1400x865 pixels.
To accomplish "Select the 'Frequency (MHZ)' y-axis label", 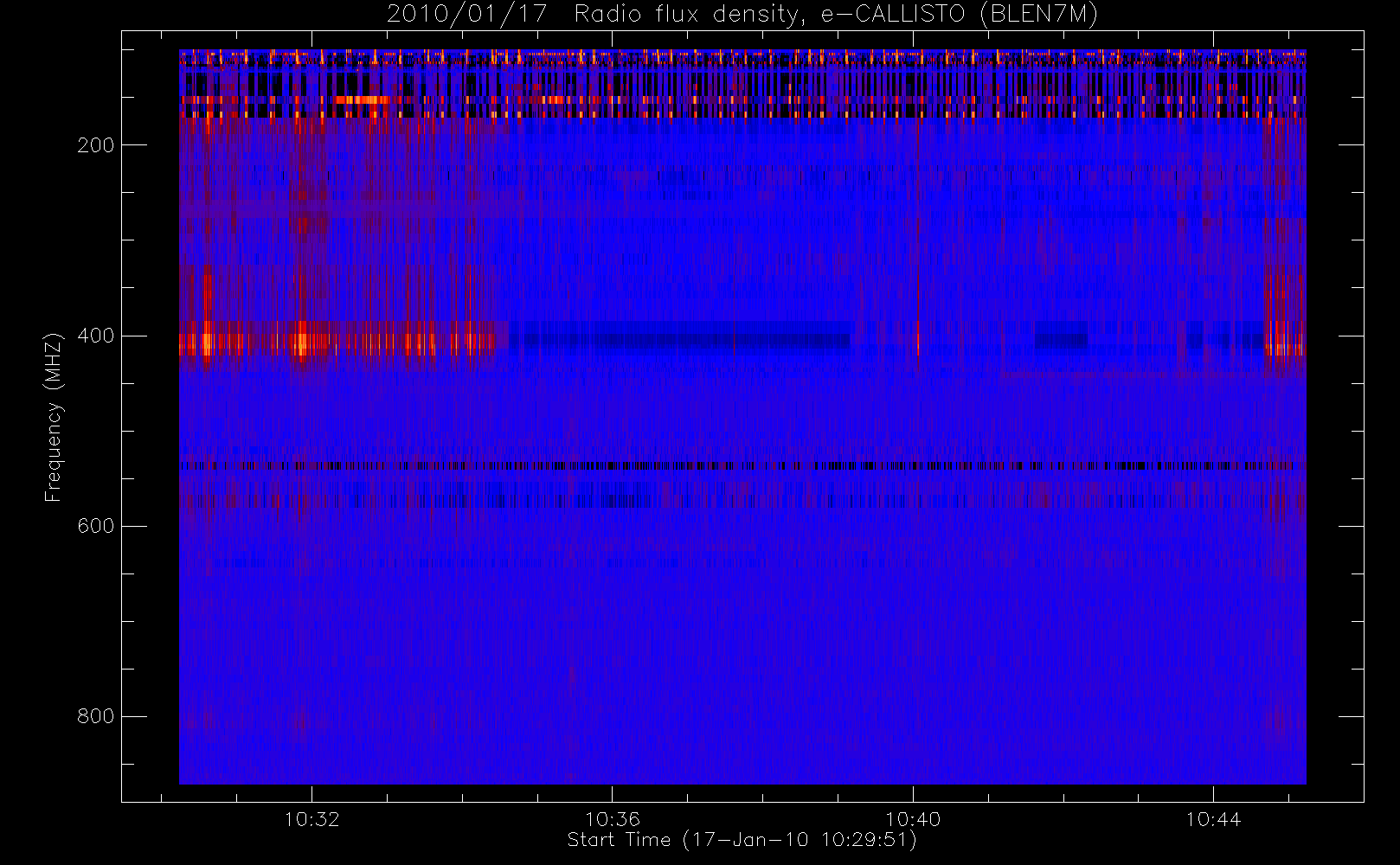I will coord(54,417).
